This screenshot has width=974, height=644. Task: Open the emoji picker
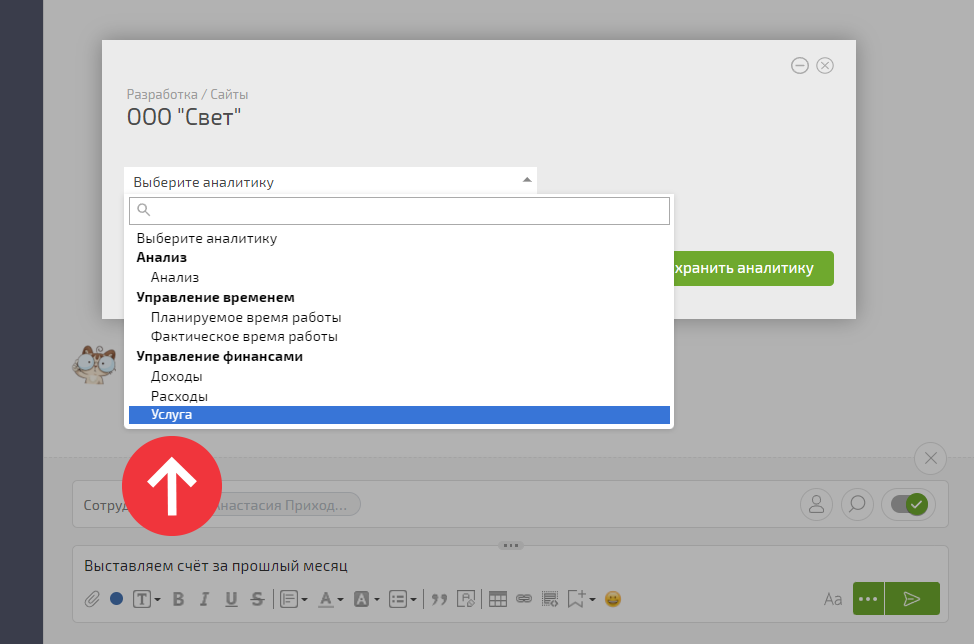[x=612, y=599]
